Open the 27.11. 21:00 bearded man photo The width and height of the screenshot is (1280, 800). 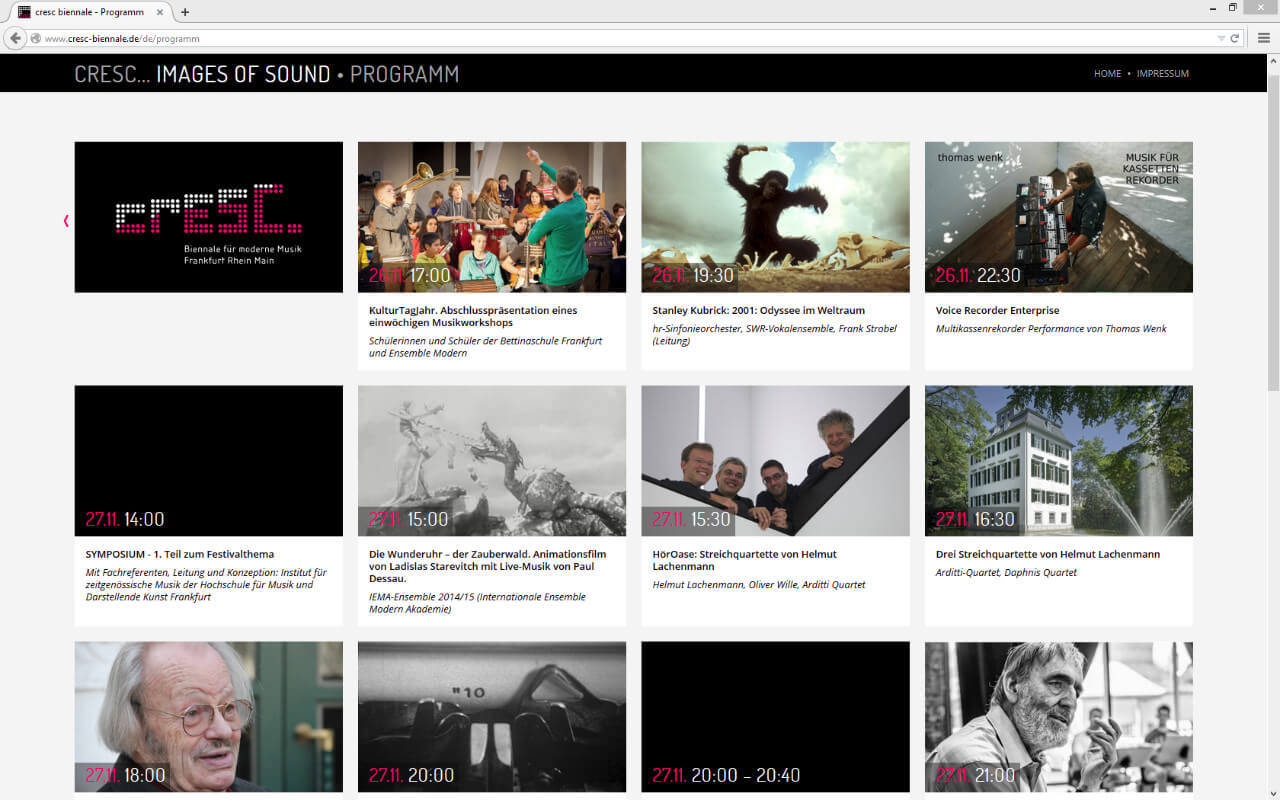pyautogui.click(x=1059, y=717)
